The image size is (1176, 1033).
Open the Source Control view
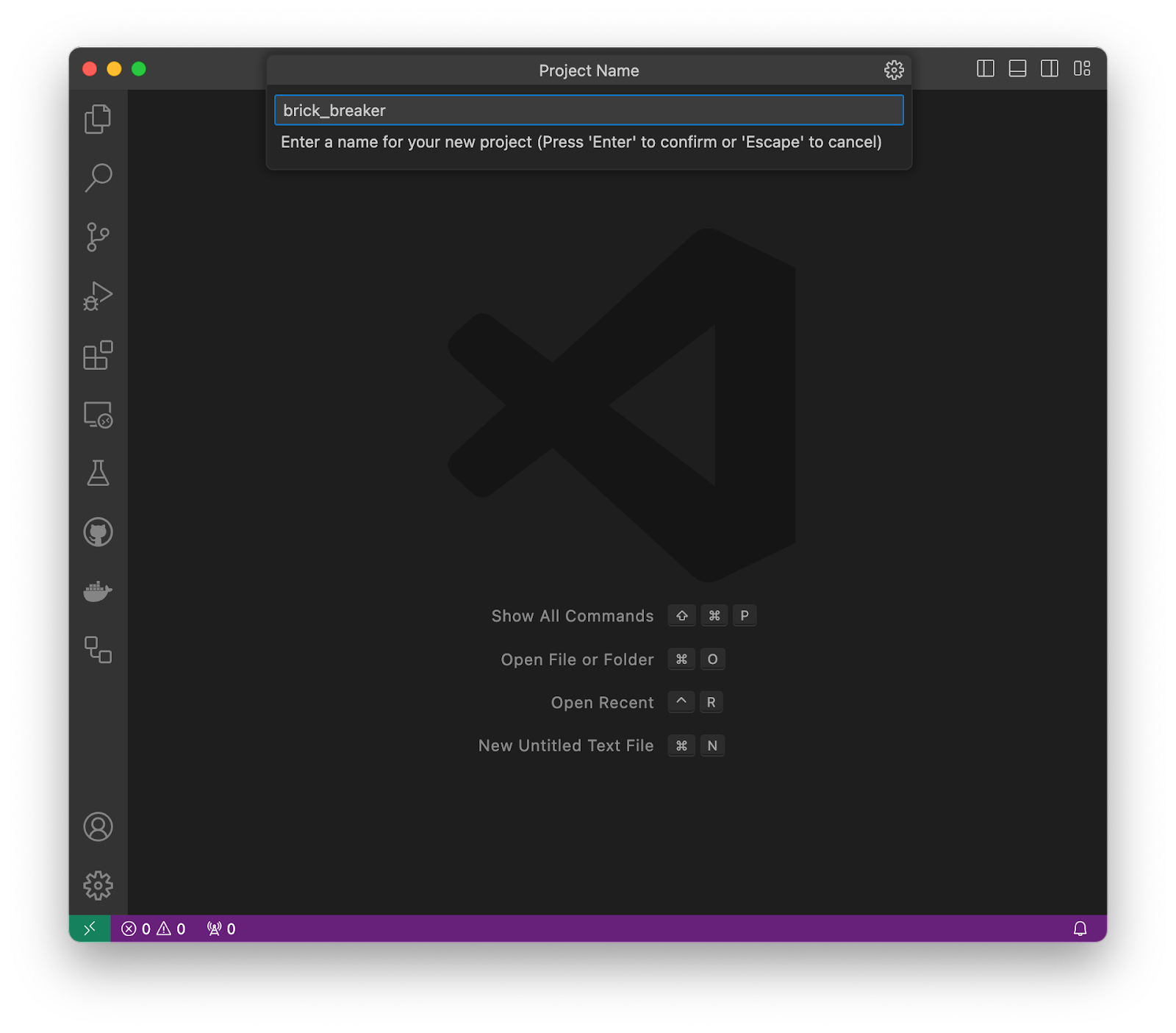pyautogui.click(x=98, y=237)
